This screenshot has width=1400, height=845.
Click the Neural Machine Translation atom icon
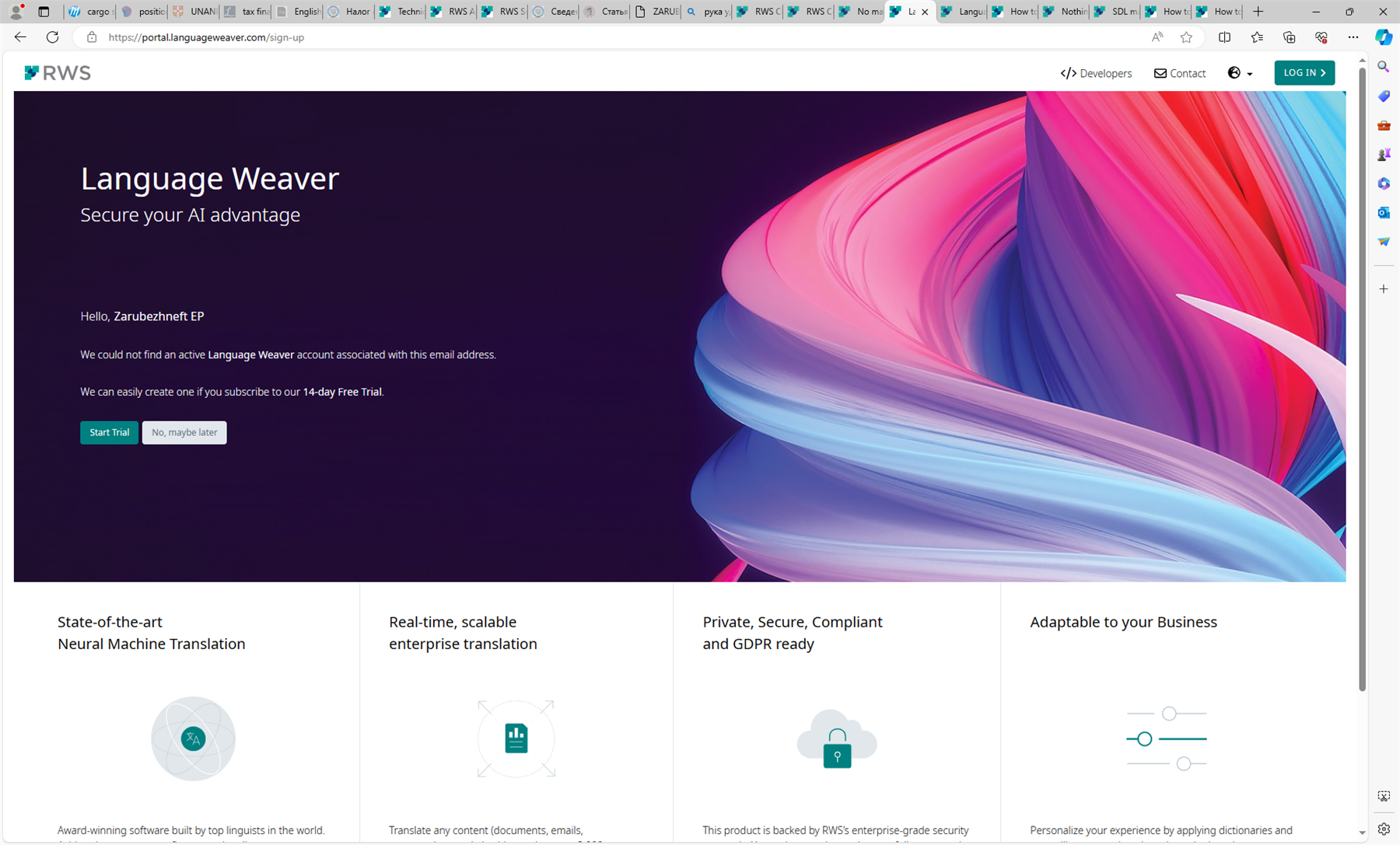click(x=193, y=739)
